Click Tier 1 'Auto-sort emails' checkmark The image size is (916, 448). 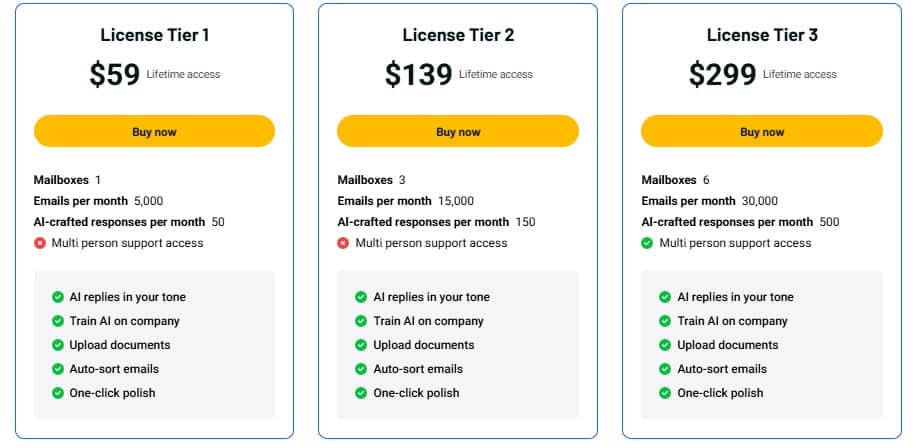(57, 369)
